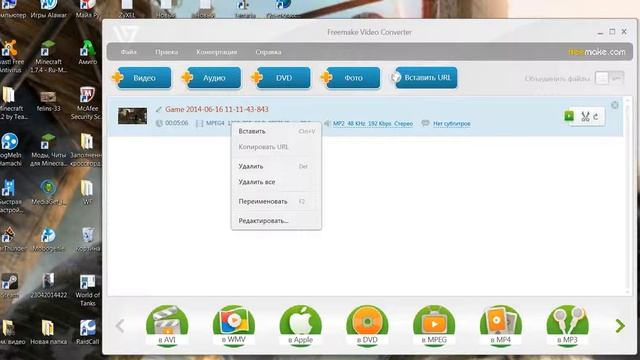This screenshot has height=360, width=640.
Task: Open the Нет субтитров subtitles dropdown
Action: tap(451, 124)
